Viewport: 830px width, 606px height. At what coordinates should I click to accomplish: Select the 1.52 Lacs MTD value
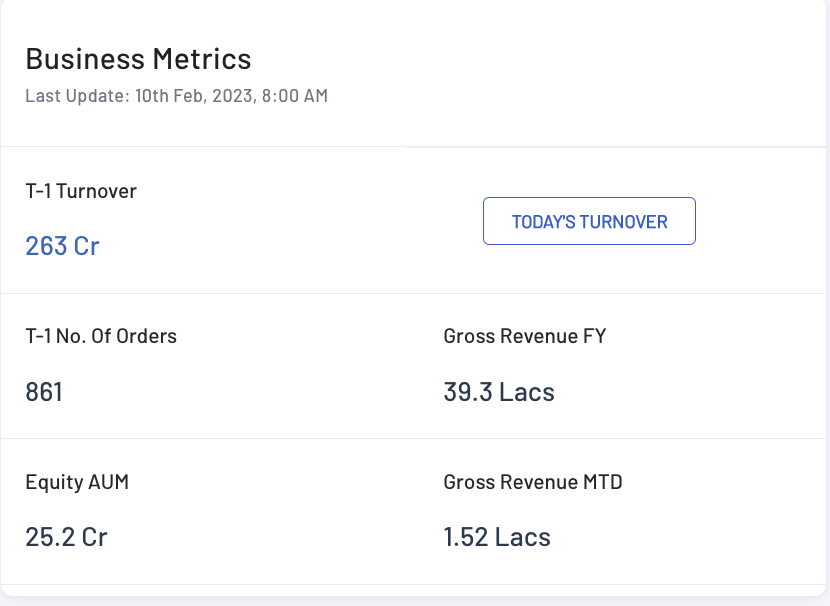coord(497,537)
